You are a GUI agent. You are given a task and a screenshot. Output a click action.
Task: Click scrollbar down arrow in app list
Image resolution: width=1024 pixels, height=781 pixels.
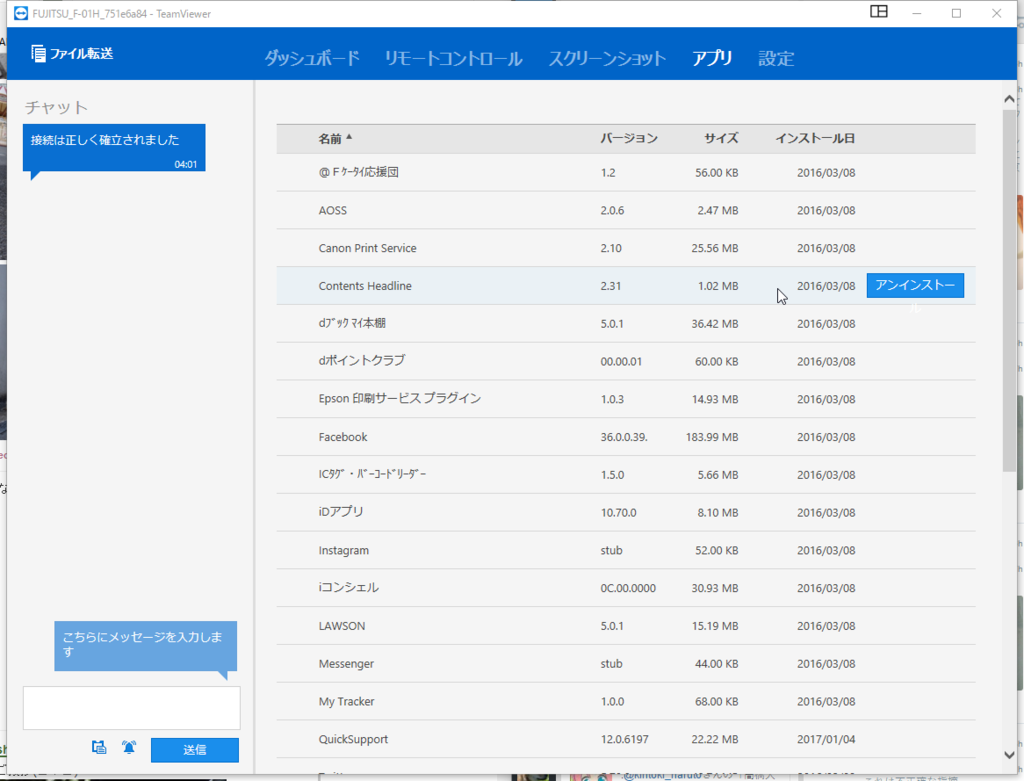1009,754
